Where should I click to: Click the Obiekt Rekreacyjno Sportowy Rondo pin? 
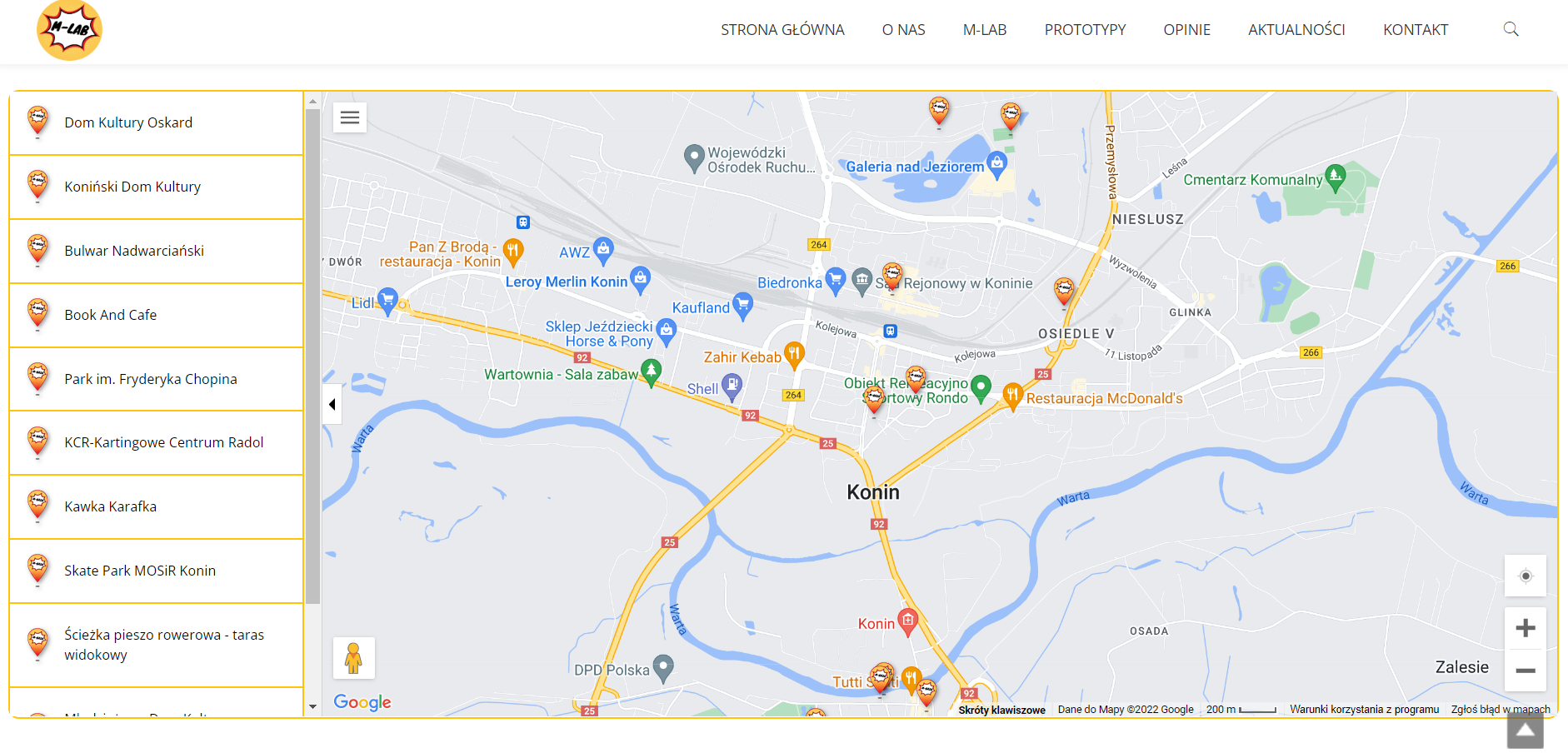point(981,387)
